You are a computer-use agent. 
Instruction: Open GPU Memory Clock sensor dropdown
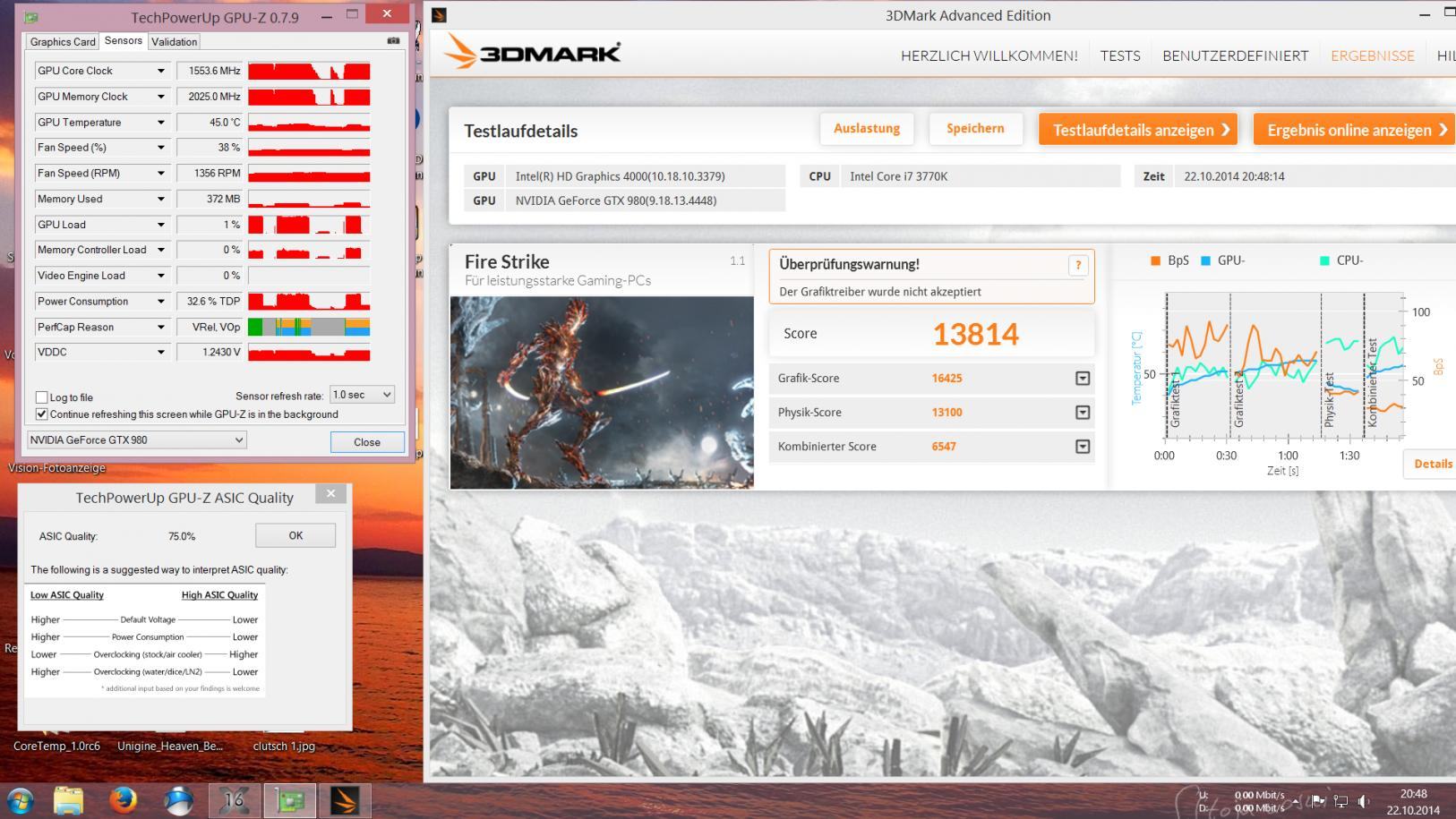(x=161, y=97)
